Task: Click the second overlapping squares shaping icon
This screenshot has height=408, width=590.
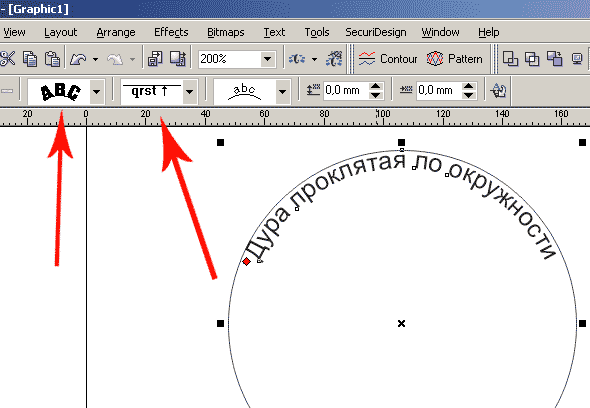Action: (x=532, y=59)
